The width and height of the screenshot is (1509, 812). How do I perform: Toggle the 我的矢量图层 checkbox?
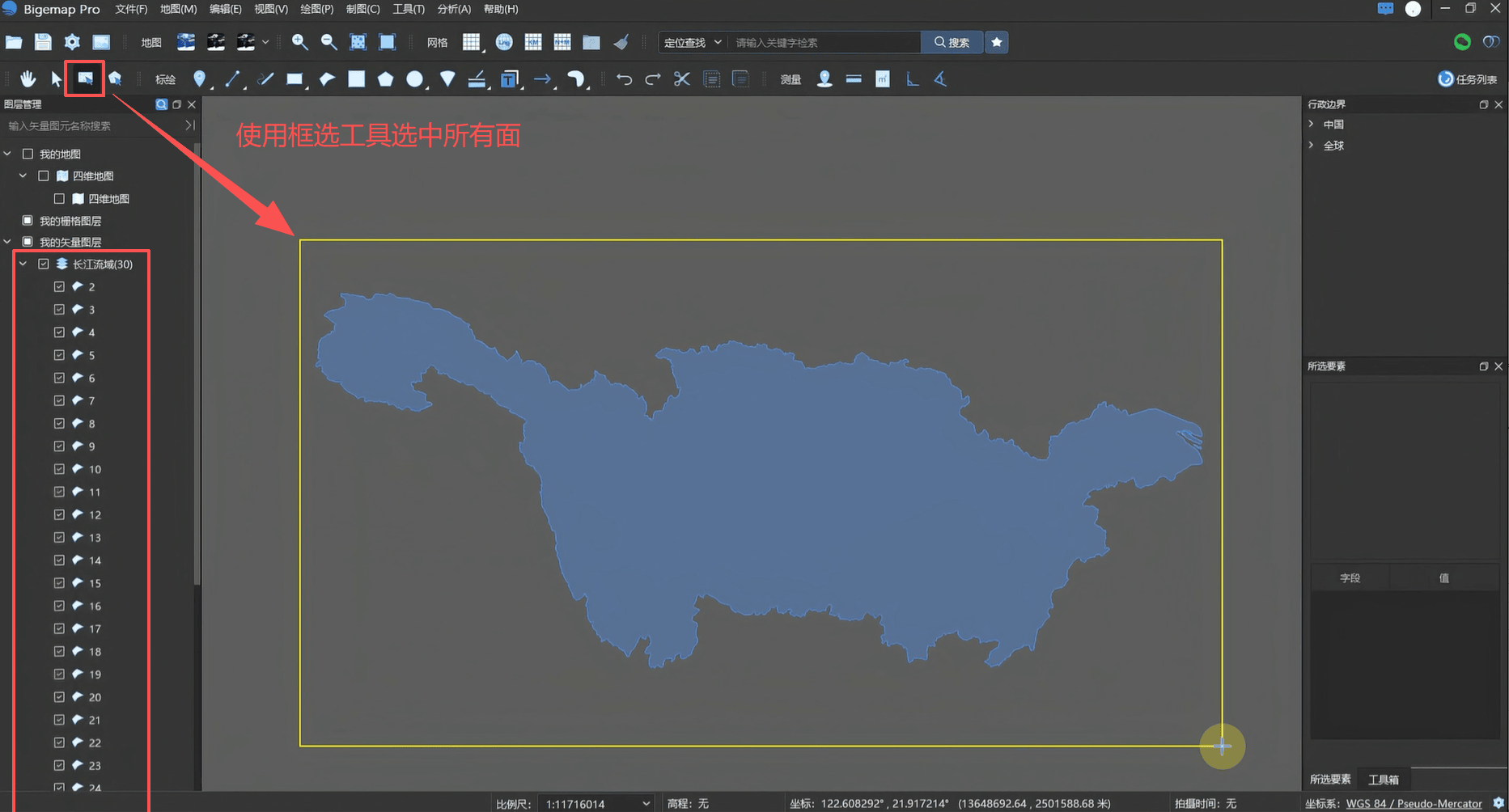(x=28, y=242)
